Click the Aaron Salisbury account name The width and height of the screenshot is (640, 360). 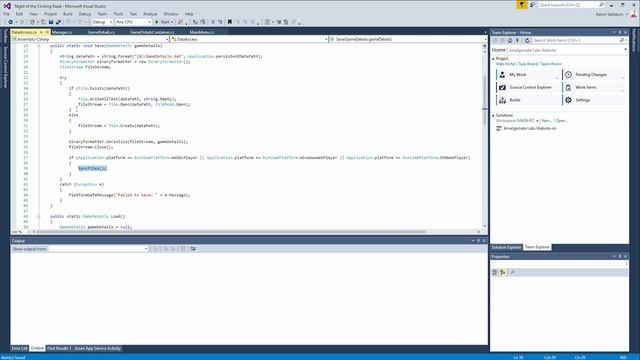[609, 14]
